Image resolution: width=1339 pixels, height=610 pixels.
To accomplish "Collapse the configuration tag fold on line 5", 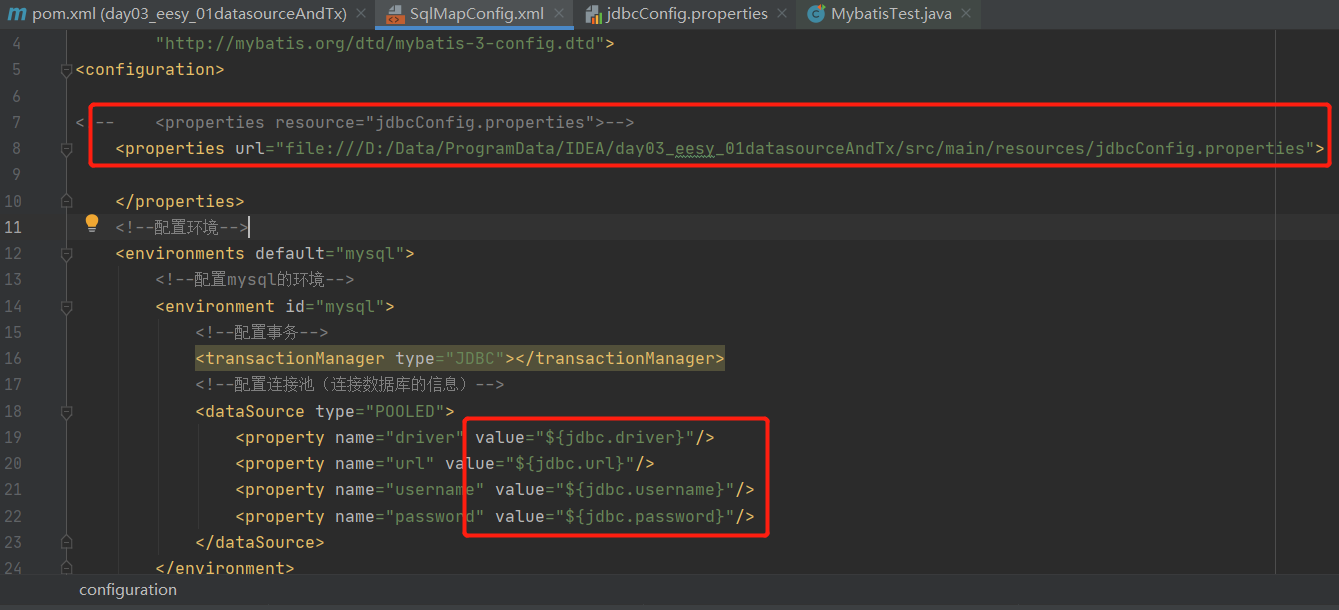I will (x=66, y=70).
